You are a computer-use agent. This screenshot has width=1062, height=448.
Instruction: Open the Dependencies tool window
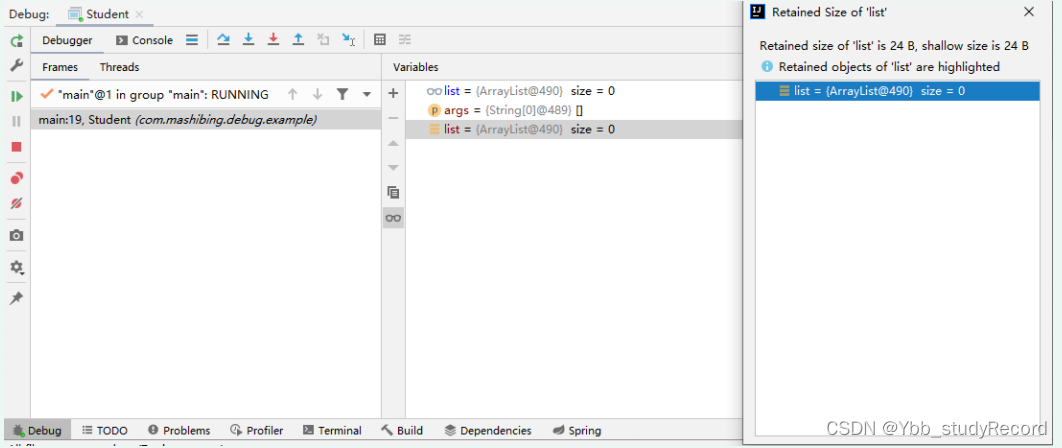pos(488,430)
